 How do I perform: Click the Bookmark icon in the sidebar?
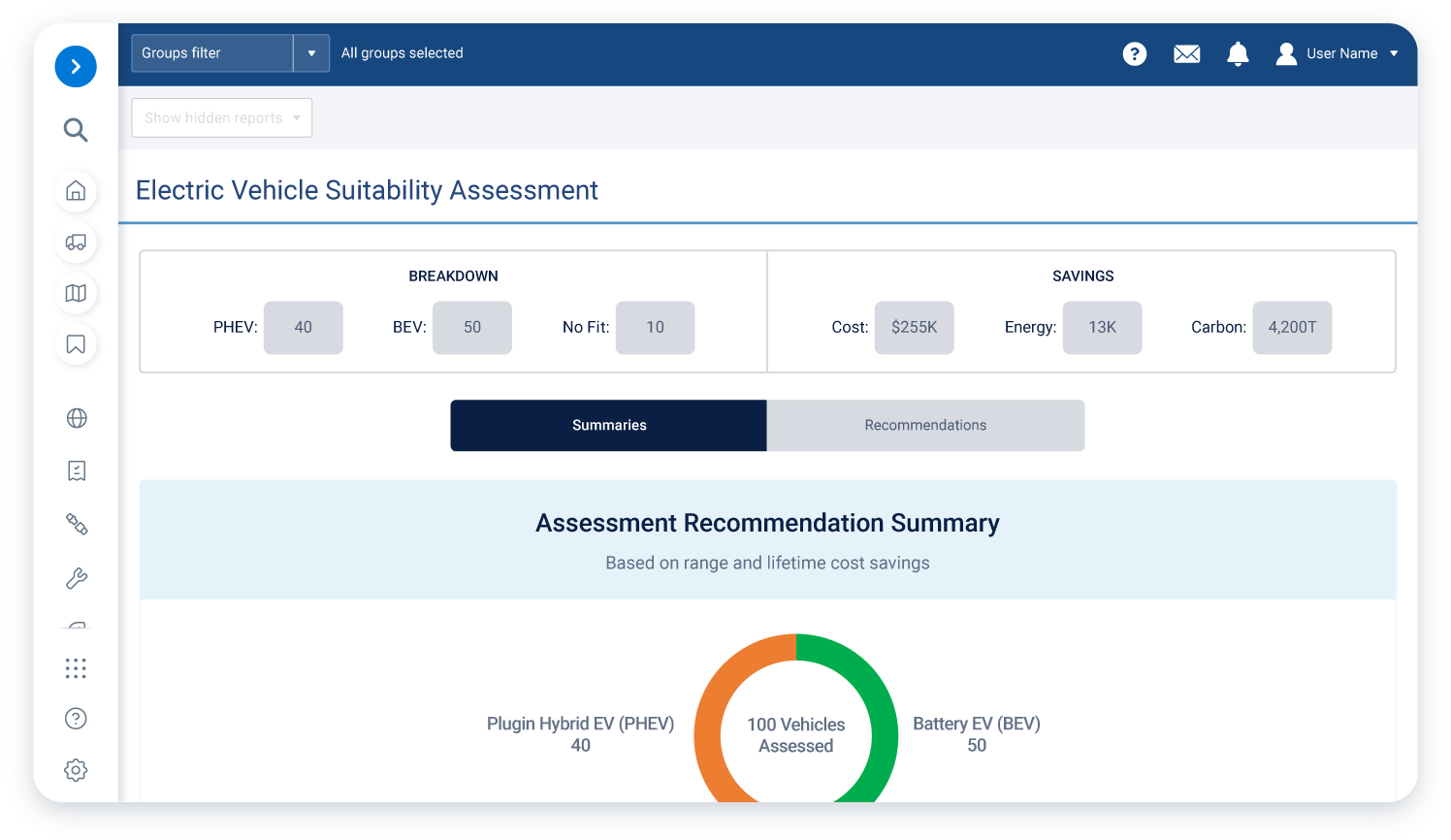pyautogui.click(x=76, y=344)
